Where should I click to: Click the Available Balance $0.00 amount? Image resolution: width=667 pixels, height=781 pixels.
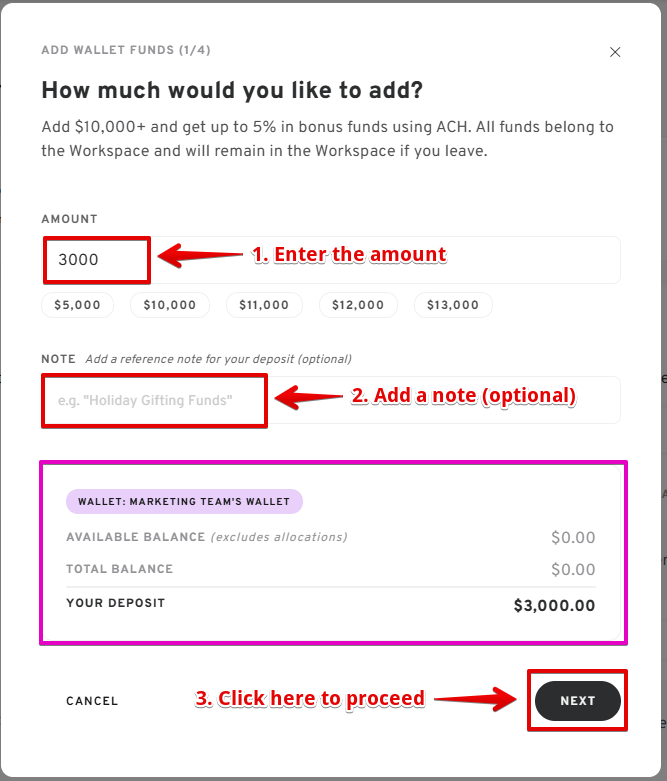[x=573, y=537]
